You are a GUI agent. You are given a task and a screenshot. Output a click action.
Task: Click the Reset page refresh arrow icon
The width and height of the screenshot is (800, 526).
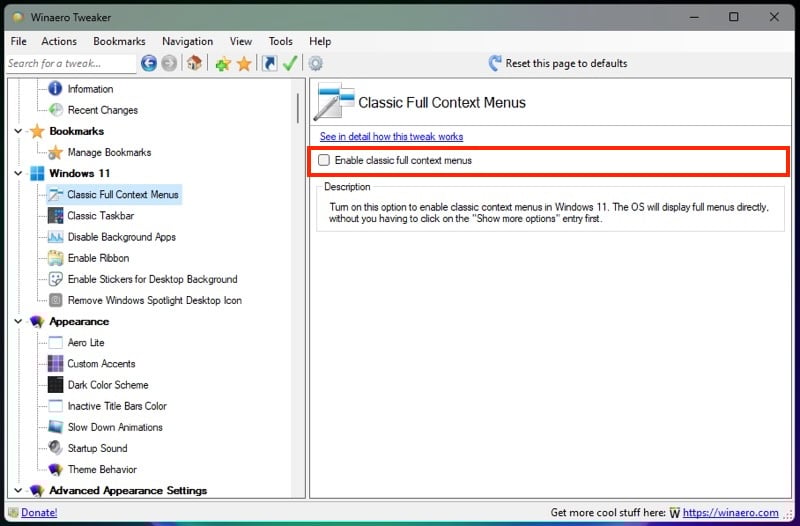[x=494, y=63]
